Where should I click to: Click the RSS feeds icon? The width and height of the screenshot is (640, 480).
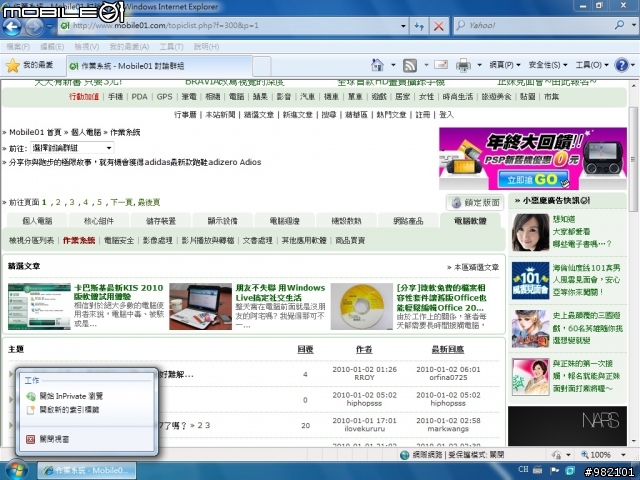click(410, 65)
